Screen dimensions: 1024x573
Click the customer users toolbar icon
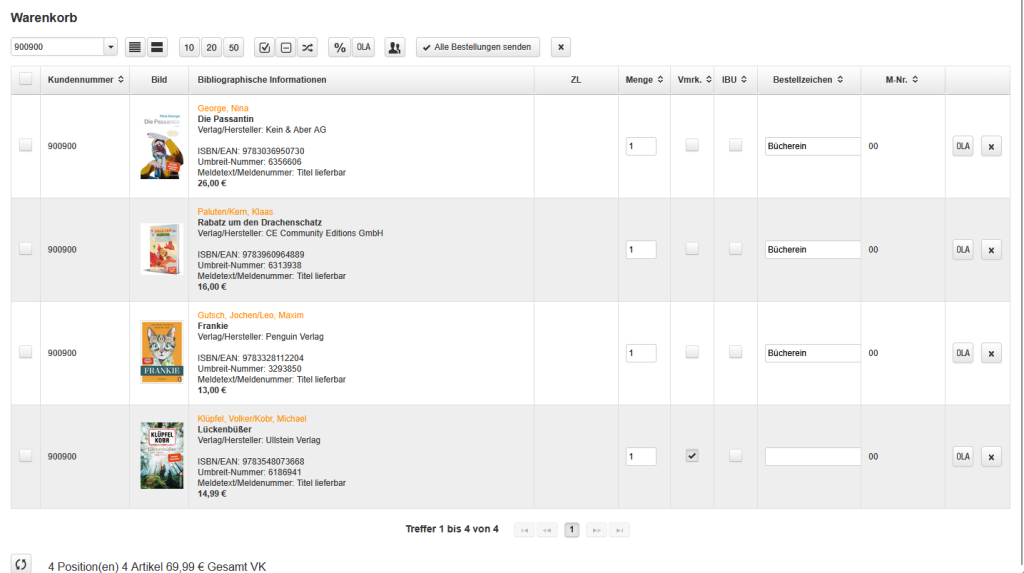pyautogui.click(x=395, y=47)
